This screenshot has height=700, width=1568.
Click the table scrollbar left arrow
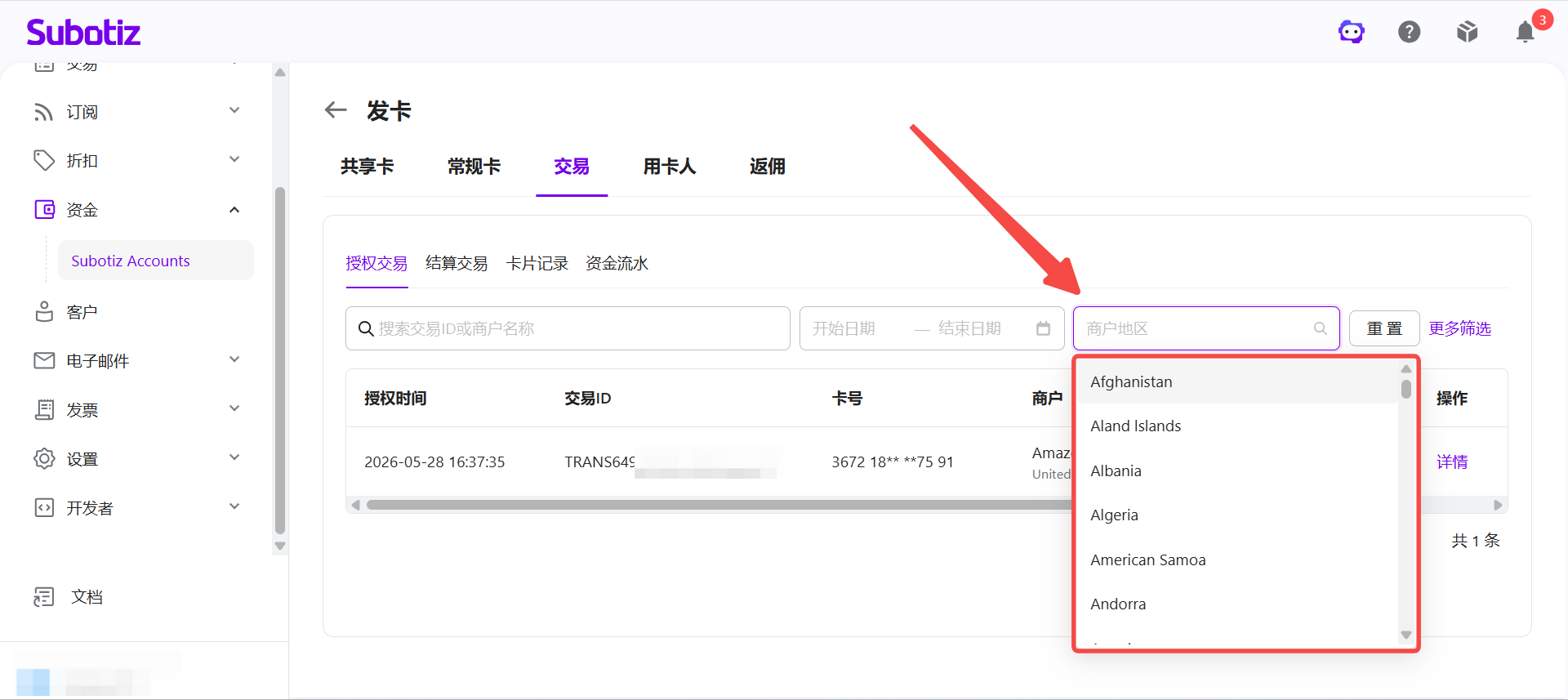pos(355,505)
